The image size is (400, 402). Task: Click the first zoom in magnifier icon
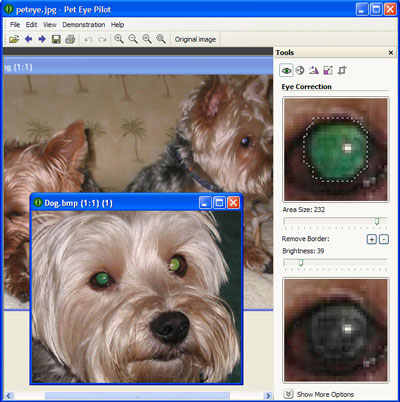click(x=119, y=39)
